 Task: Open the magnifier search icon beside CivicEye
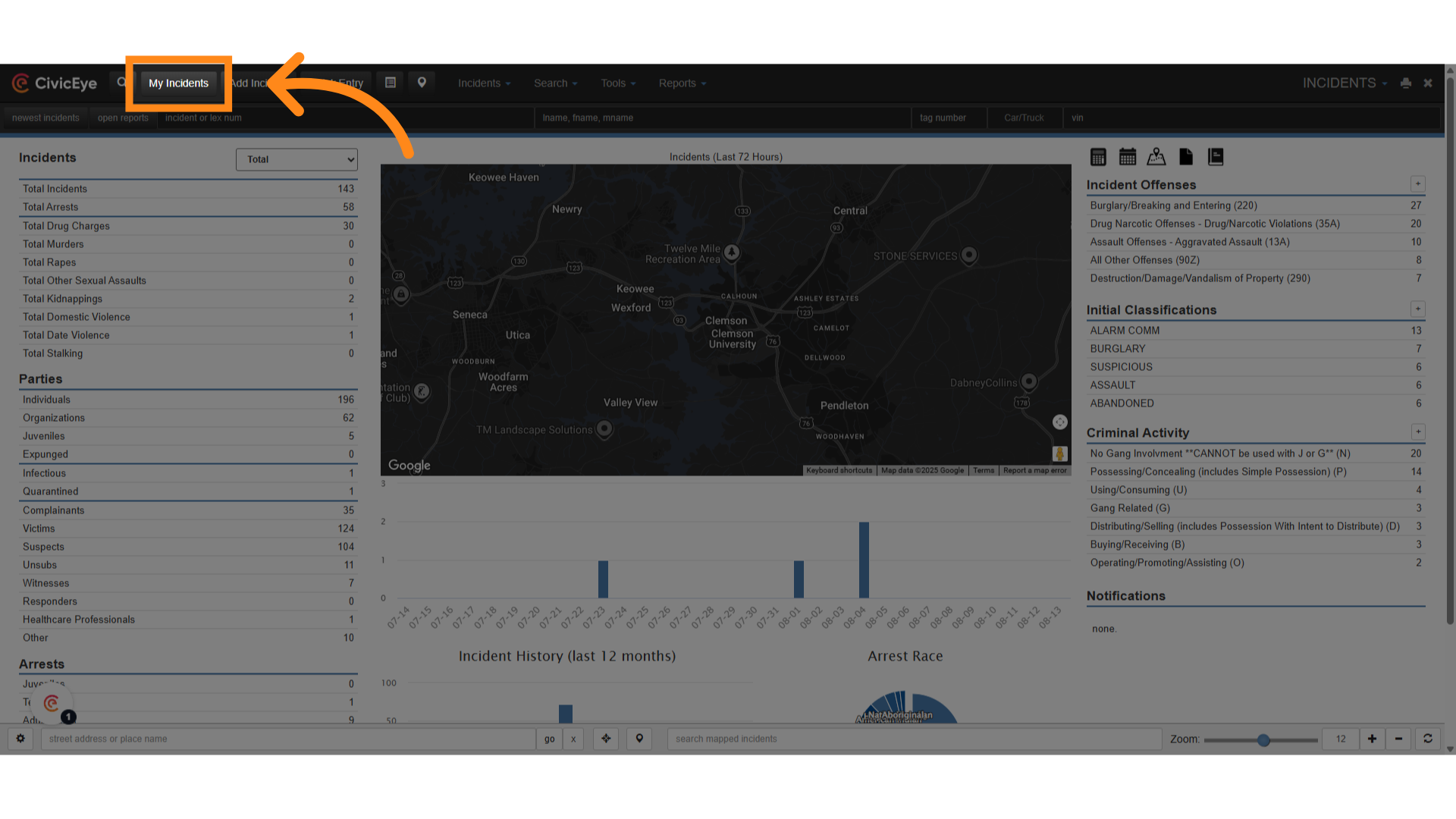[x=121, y=83]
